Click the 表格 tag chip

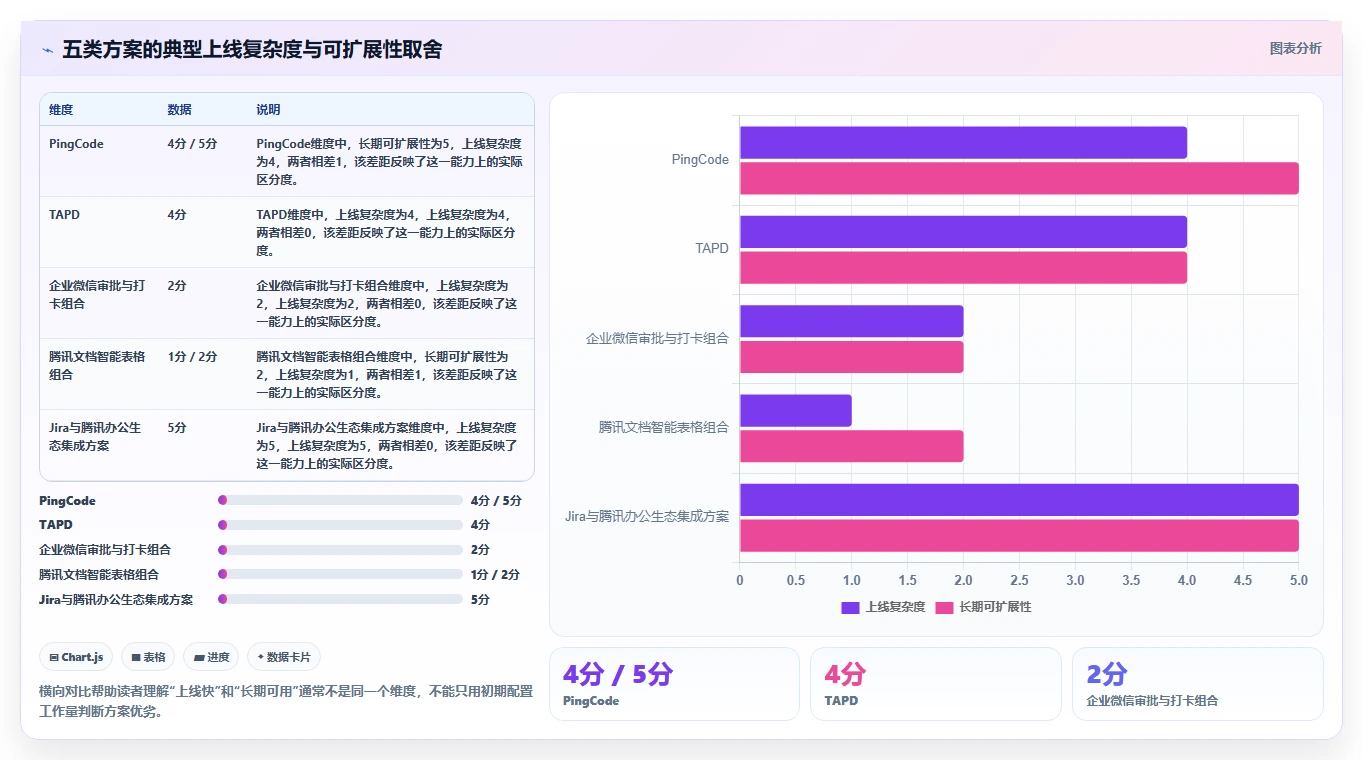(148, 657)
